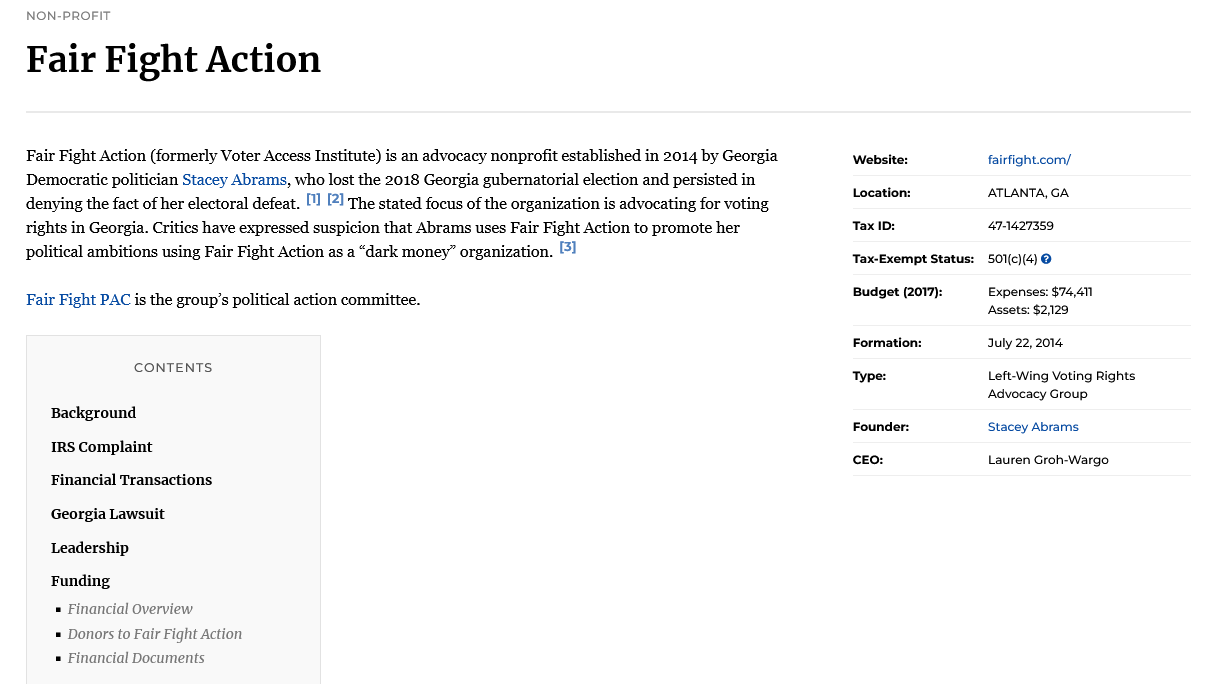Viewport: 1207px width, 684px height.
Task: Open Stacey Abrams founder link in sidebar
Action: (1033, 427)
